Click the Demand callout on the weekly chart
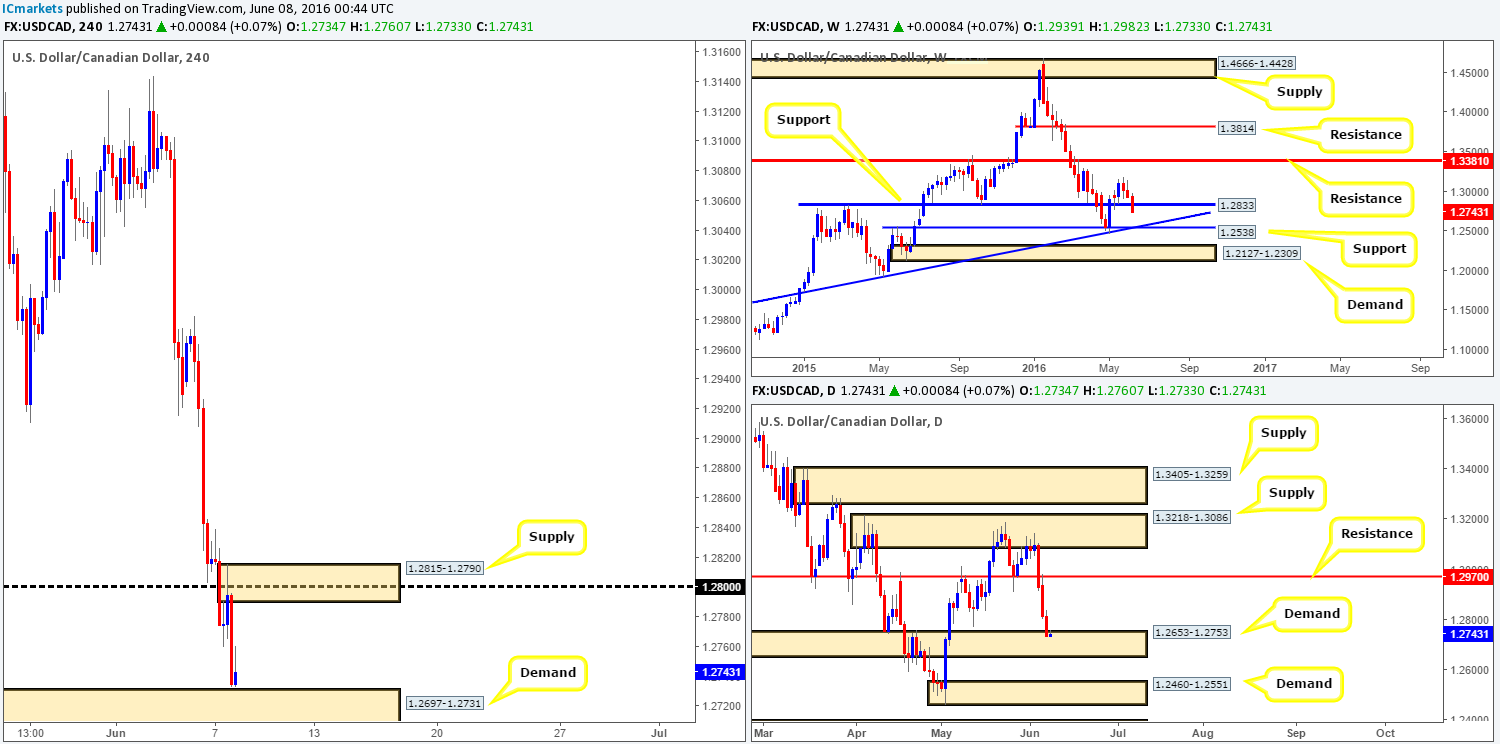 [1376, 305]
